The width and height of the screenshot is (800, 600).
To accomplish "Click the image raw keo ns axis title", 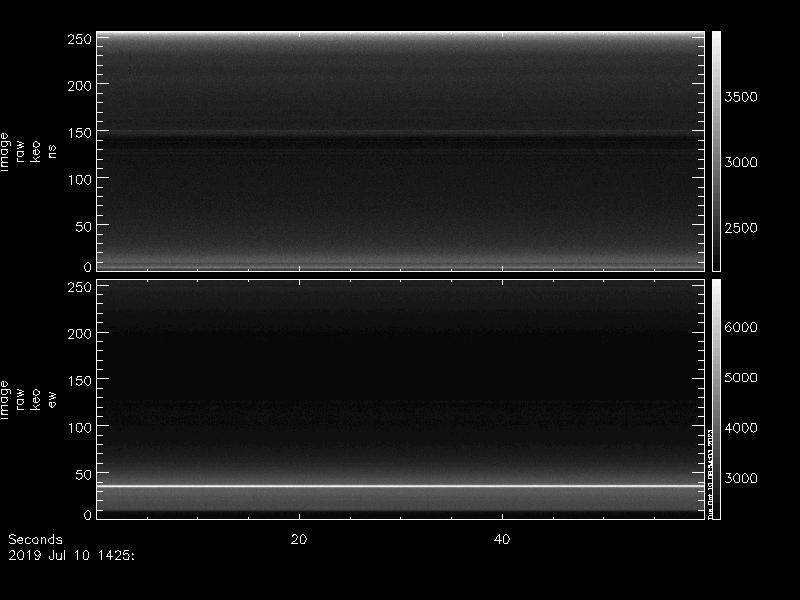I will click(x=28, y=152).
